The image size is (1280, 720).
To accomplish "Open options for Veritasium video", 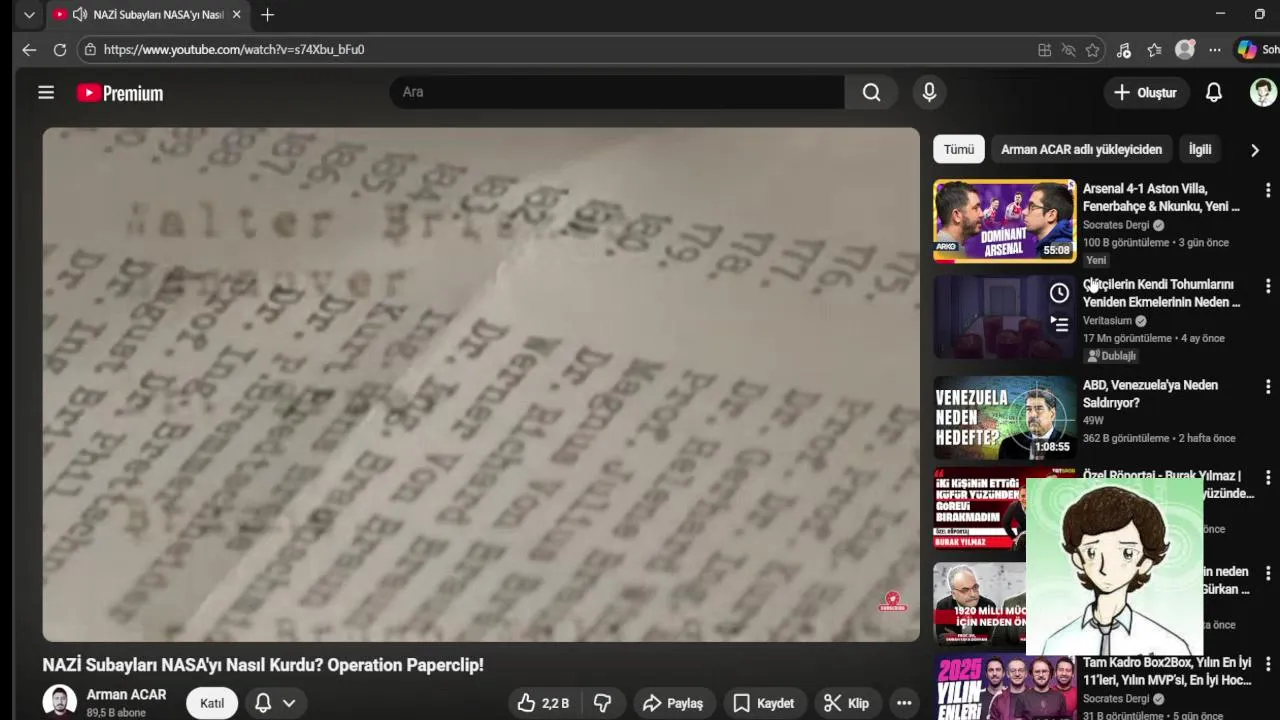I will point(1267,286).
